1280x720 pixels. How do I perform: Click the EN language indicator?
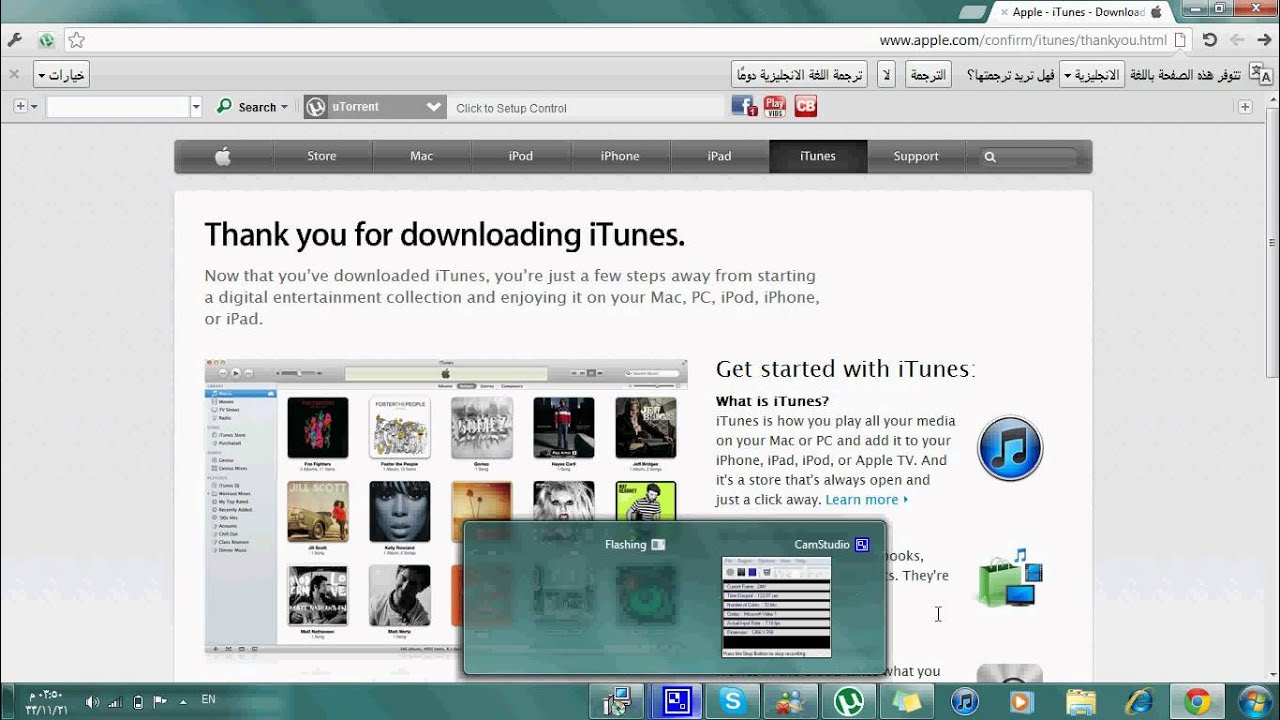[208, 700]
